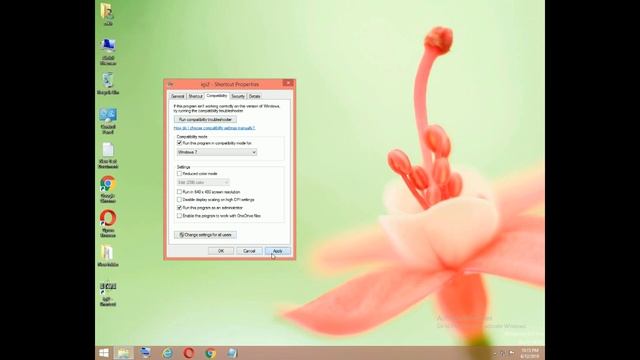Switch to the General tab
Image resolution: width=640 pixels, height=360 pixels.
[x=178, y=96]
